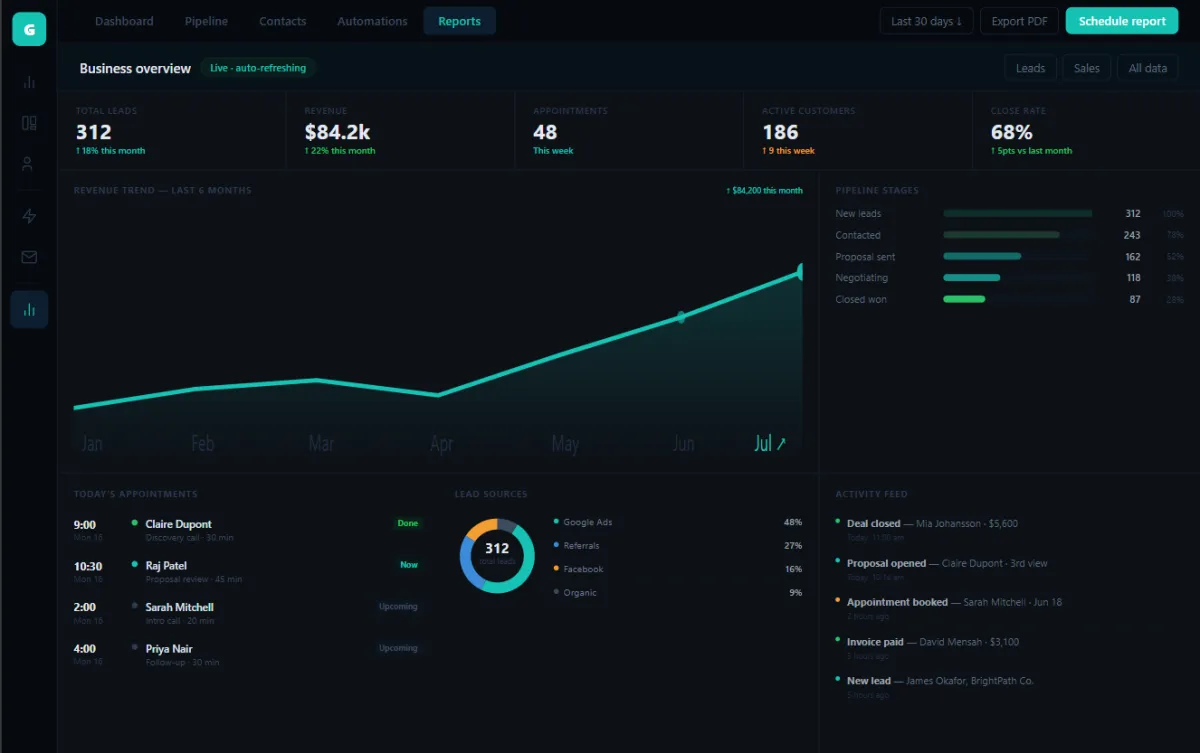Click the Close Rate 68% card
Viewport: 1200px width, 753px height.
point(1086,131)
